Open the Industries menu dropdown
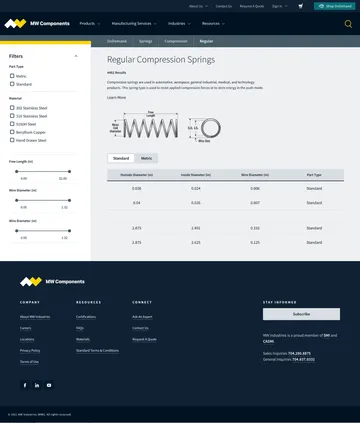The height and width of the screenshot is (423, 360). 179,24
